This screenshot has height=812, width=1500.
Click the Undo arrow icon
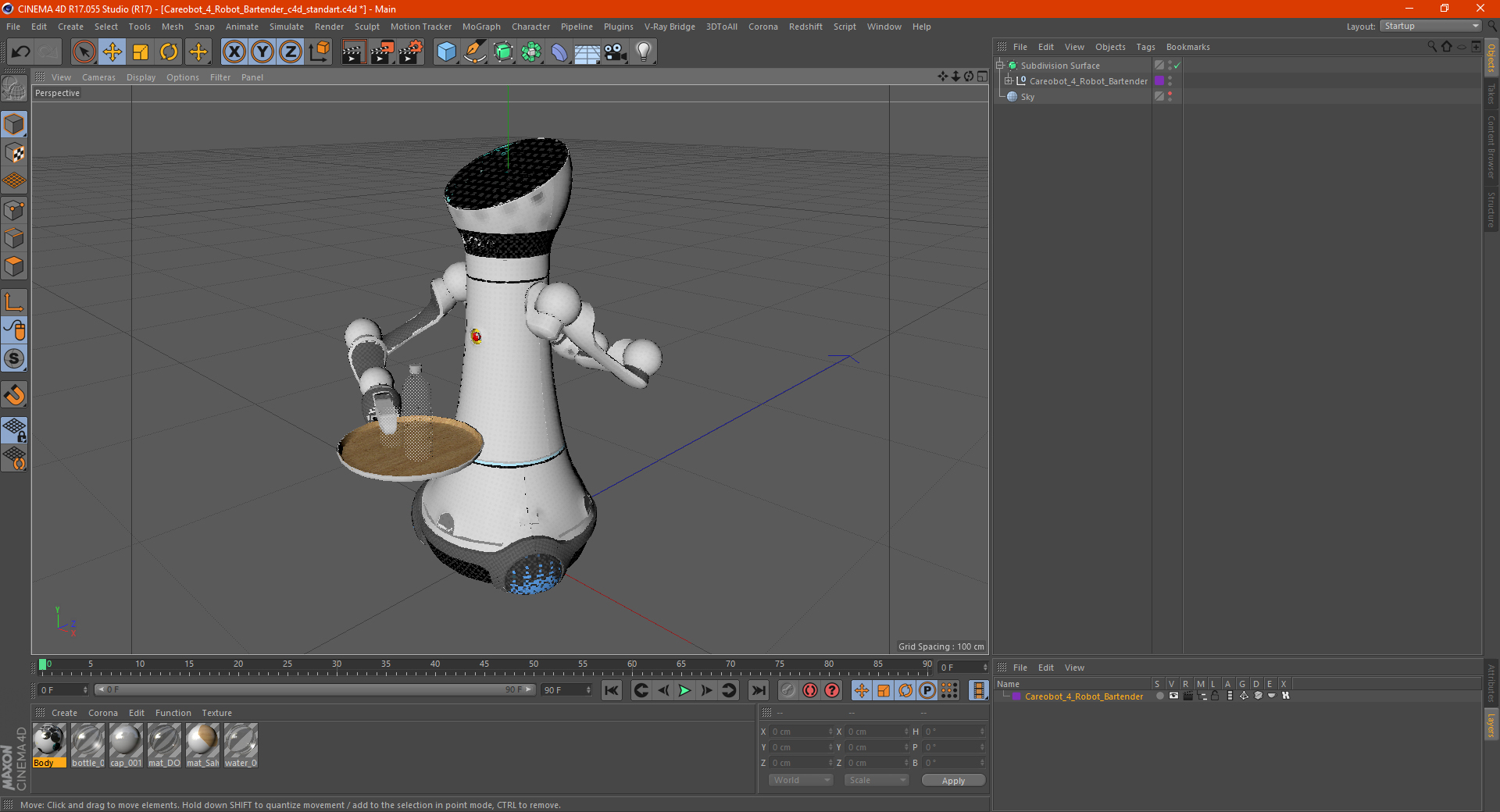pyautogui.click(x=21, y=52)
